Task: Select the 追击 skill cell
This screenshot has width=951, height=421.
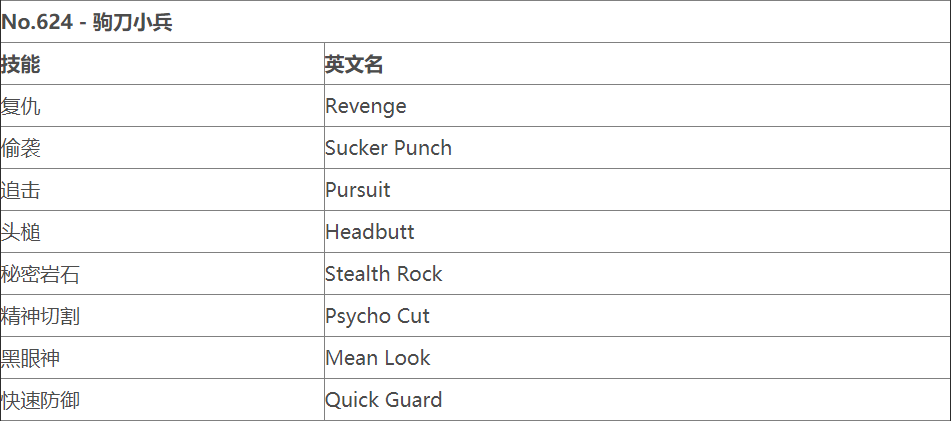Action: point(21,190)
